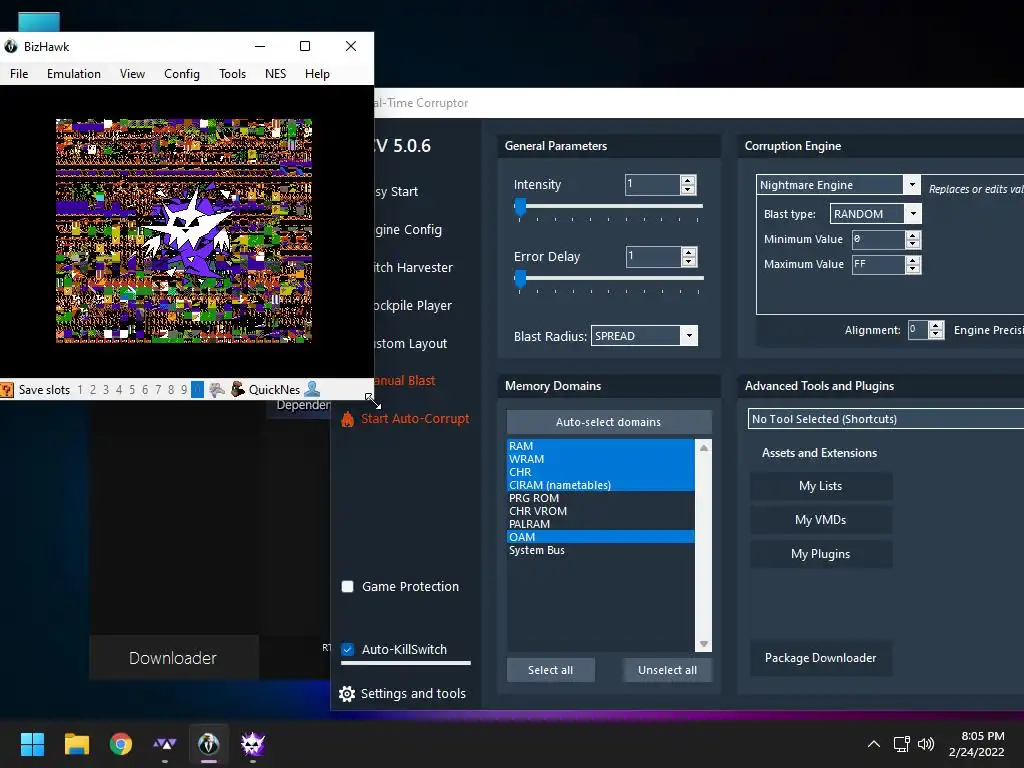The image size is (1024, 768).
Task: Click Start Auto-Corrupt
Action: [x=415, y=419]
